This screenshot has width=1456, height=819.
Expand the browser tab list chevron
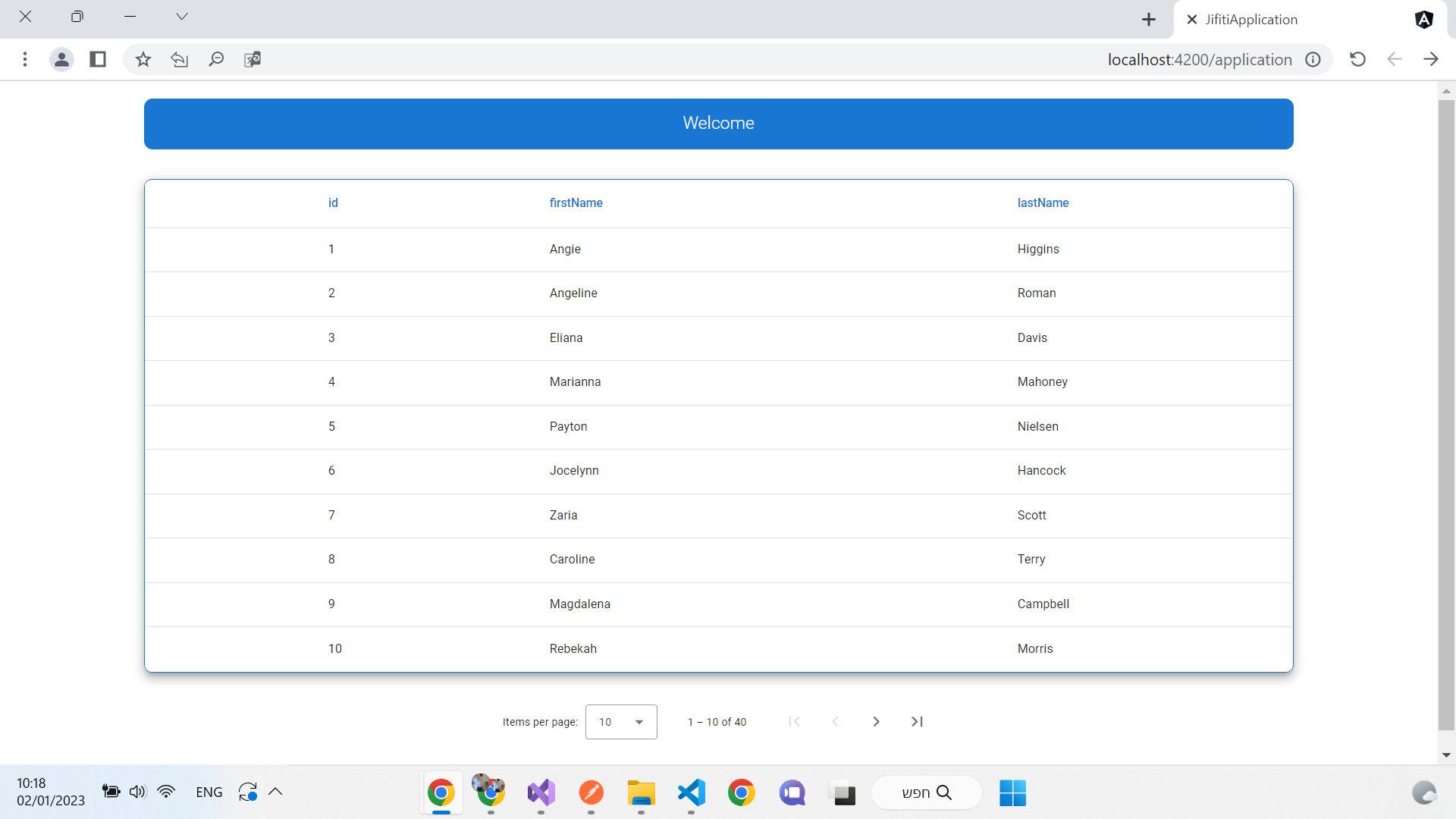click(181, 16)
